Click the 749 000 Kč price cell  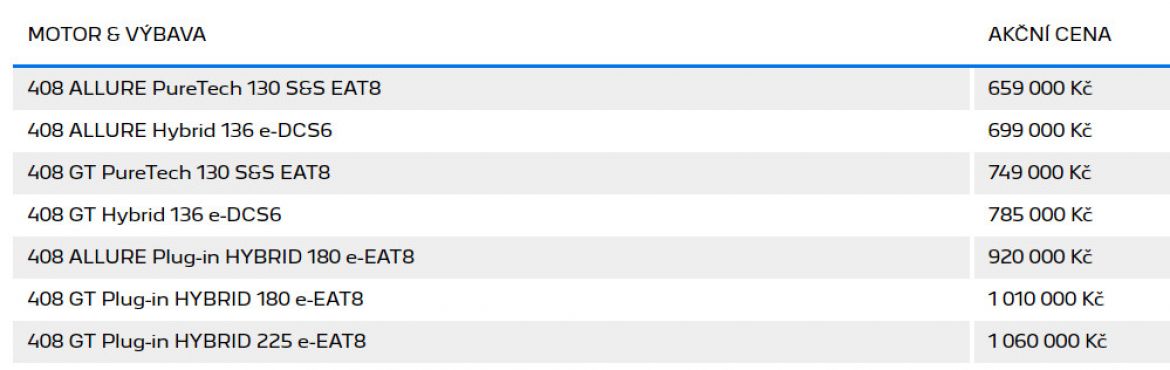[x=1072, y=173]
